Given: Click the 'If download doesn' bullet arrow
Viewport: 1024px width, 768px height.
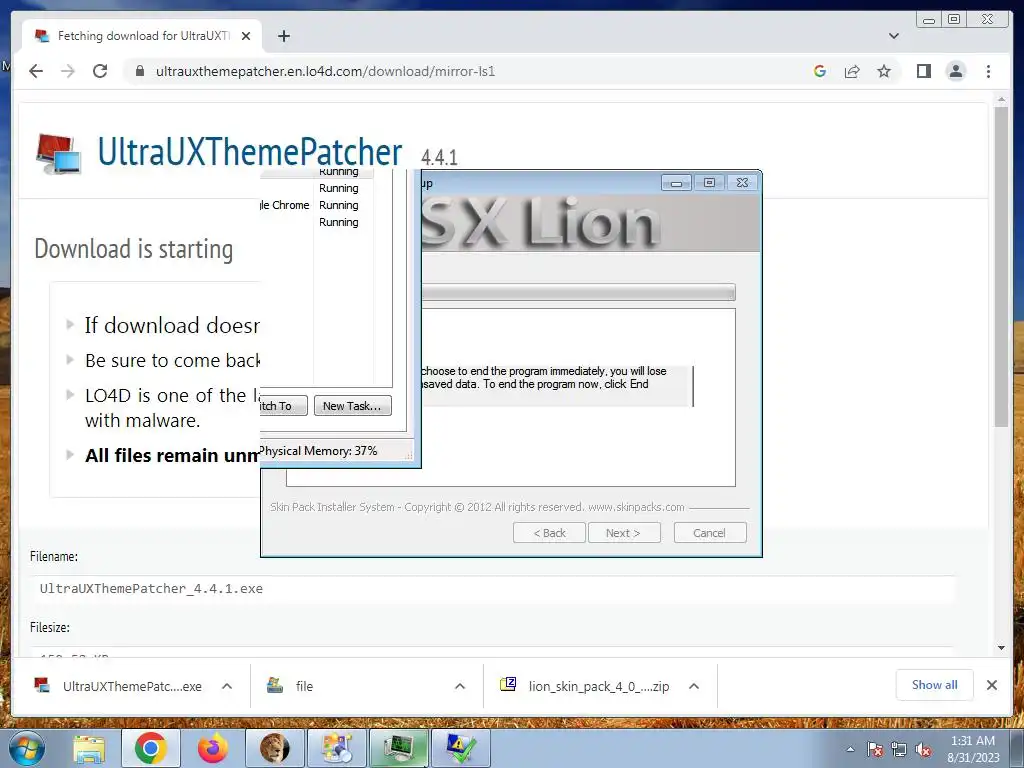Looking at the screenshot, I should tap(70, 324).
